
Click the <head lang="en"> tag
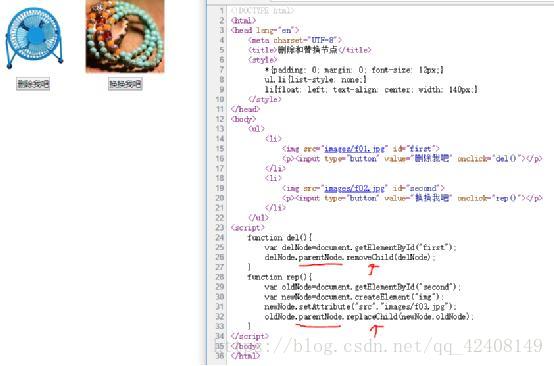click(265, 30)
